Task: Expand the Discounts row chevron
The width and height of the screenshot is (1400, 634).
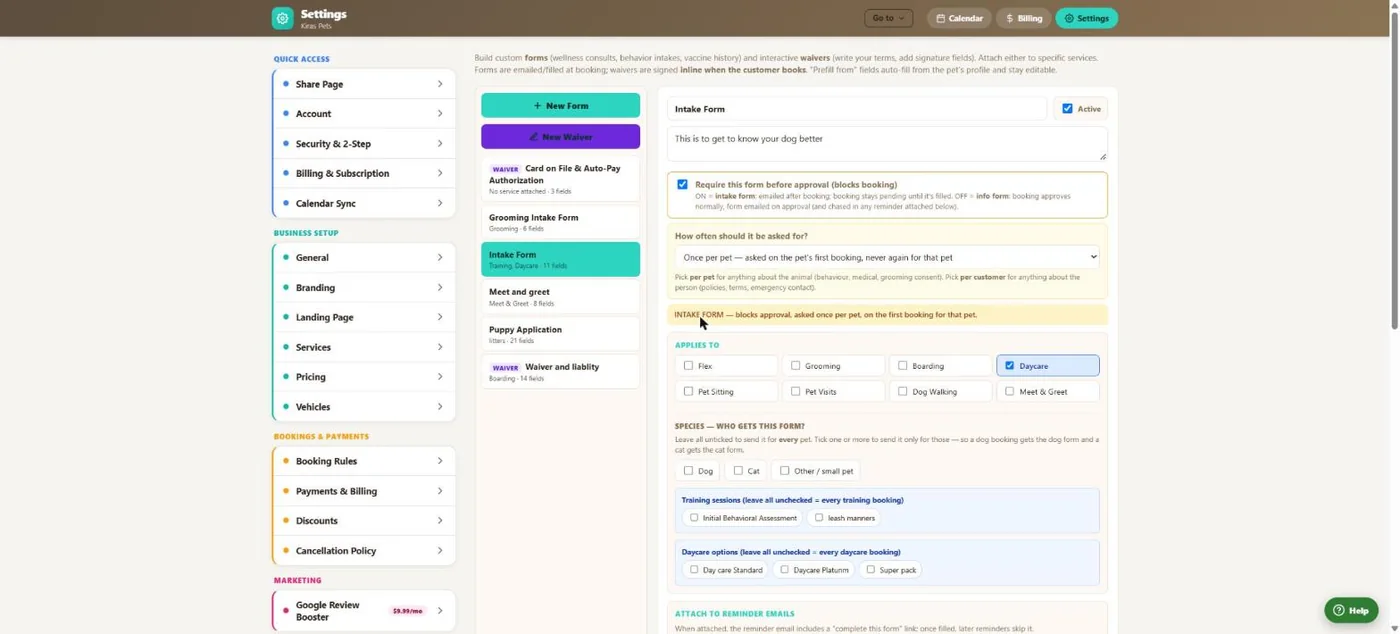Action: click(440, 521)
